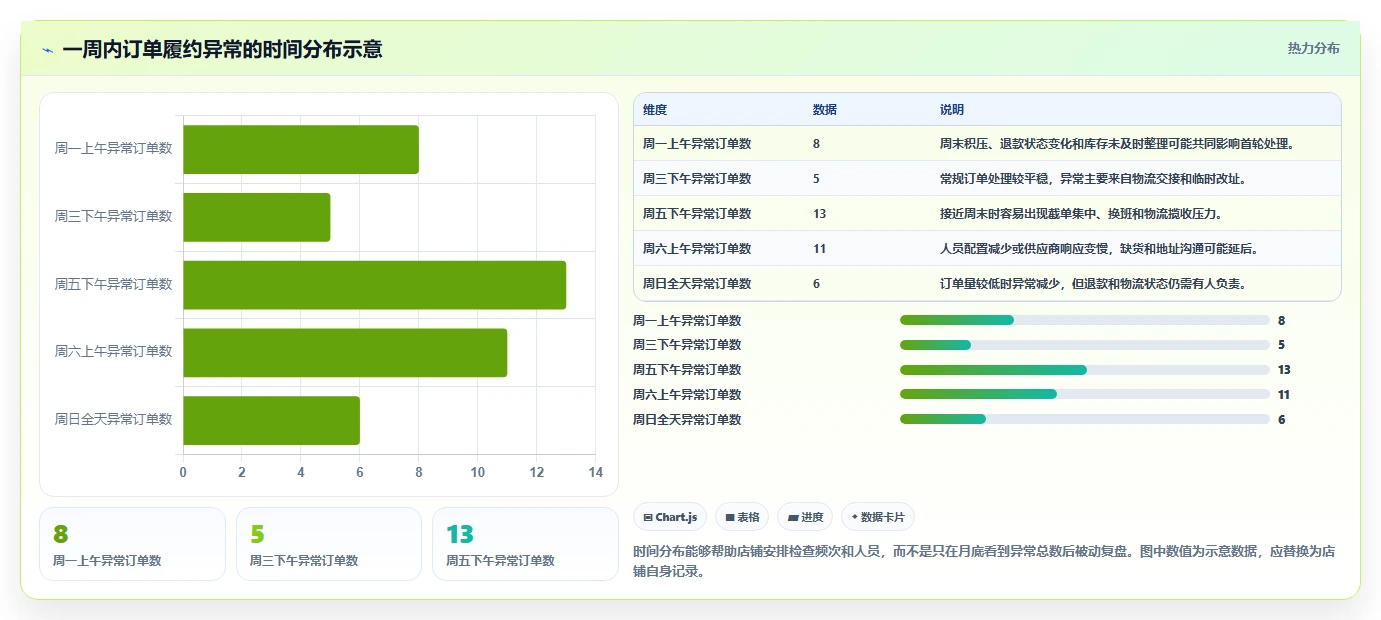Viewport: 1381px width, 620px height.
Task: Click the x-axis tick label 10
Action: coord(478,472)
